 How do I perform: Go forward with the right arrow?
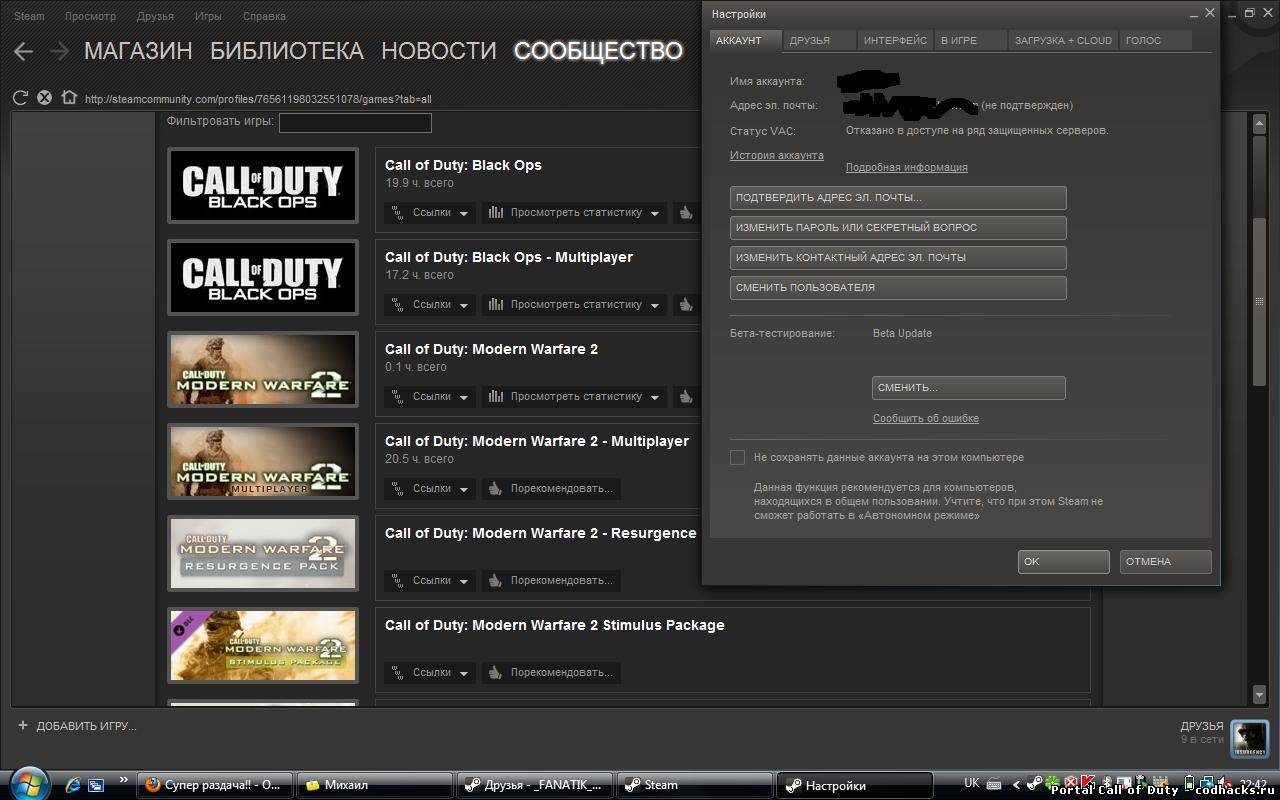(59, 51)
